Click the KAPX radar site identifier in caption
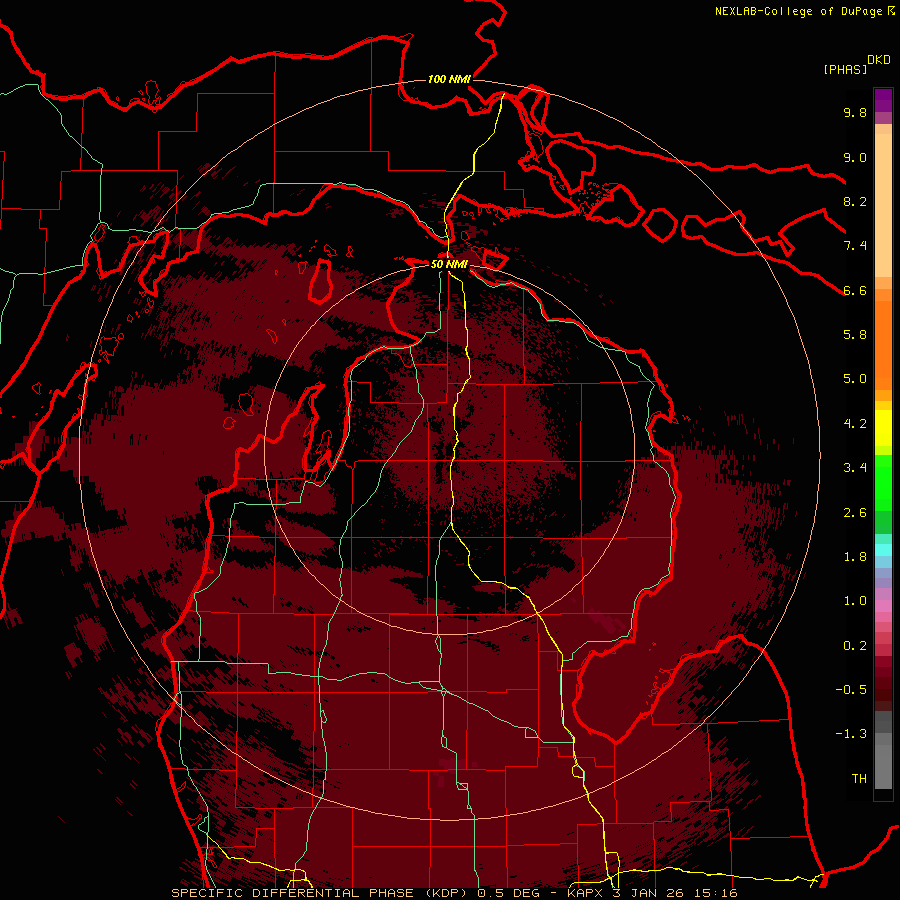Screen dimensions: 900x900 pos(587,893)
